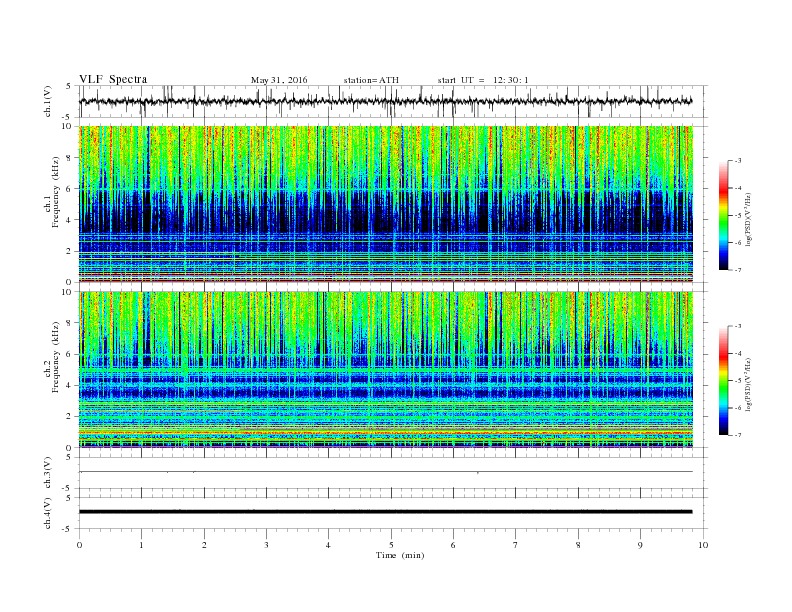This screenshot has width=792, height=612.
Task: Click the 2 kHz tick of ch.2 spectrogram
Action: [x=69, y=416]
